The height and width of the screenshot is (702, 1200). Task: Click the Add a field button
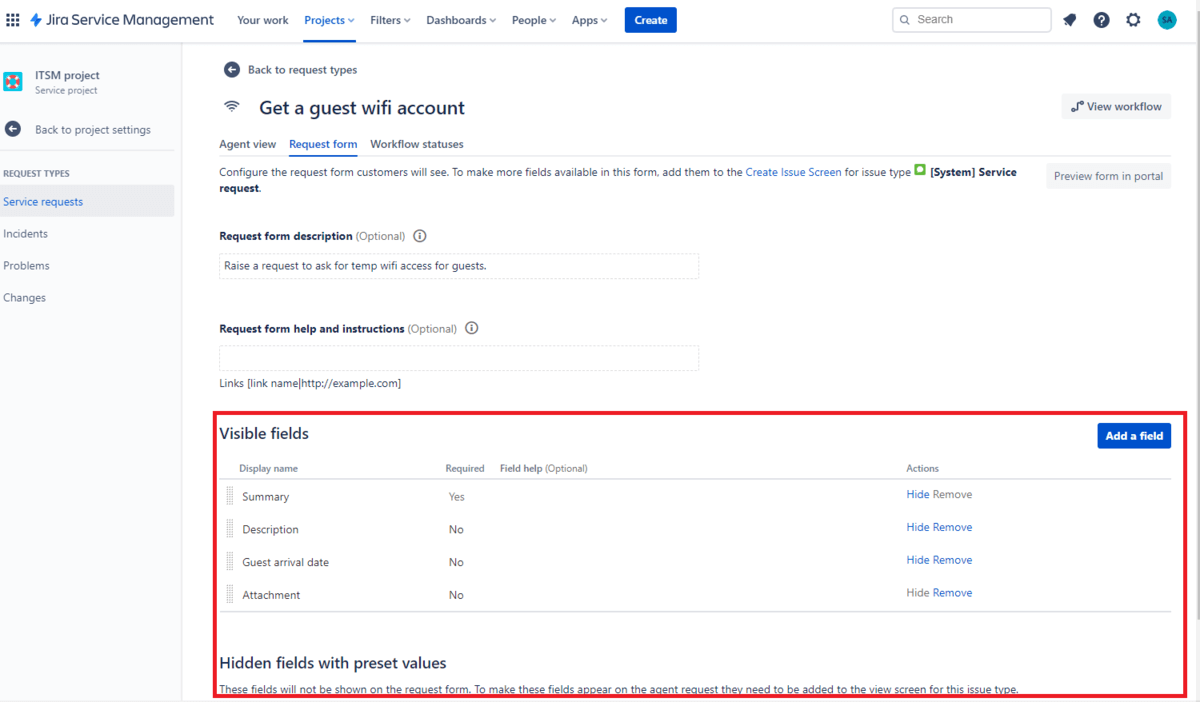point(1133,436)
